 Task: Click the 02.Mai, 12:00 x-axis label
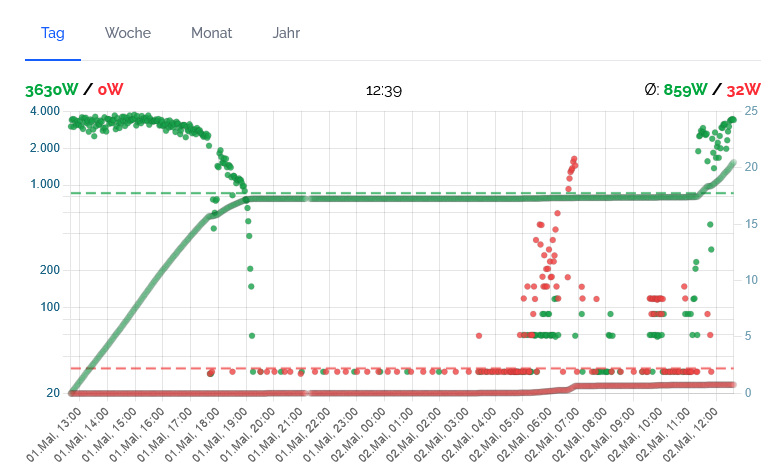703,427
